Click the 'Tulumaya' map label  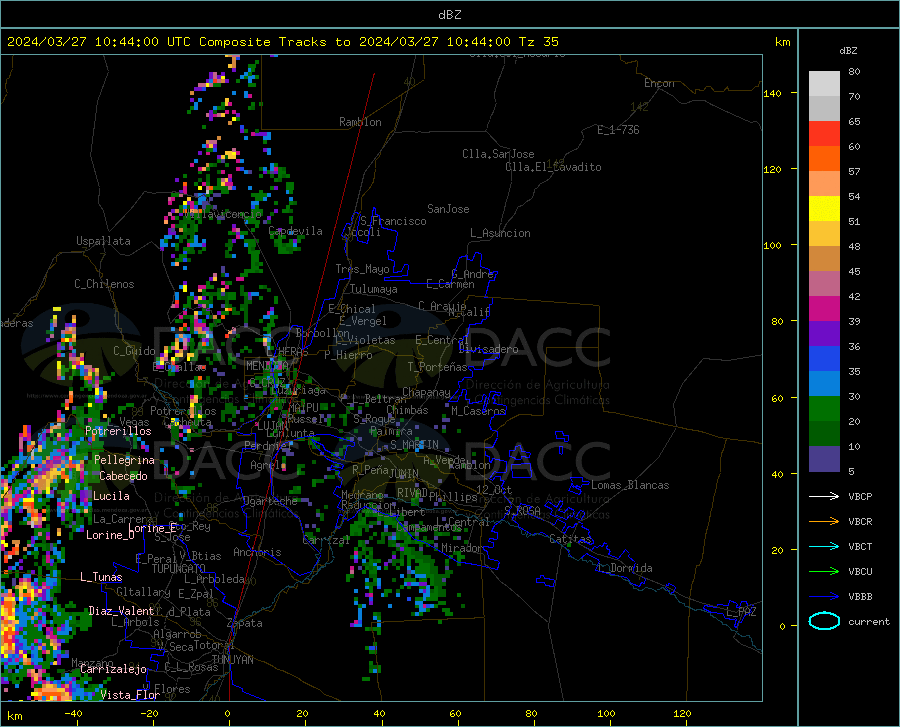374,289
